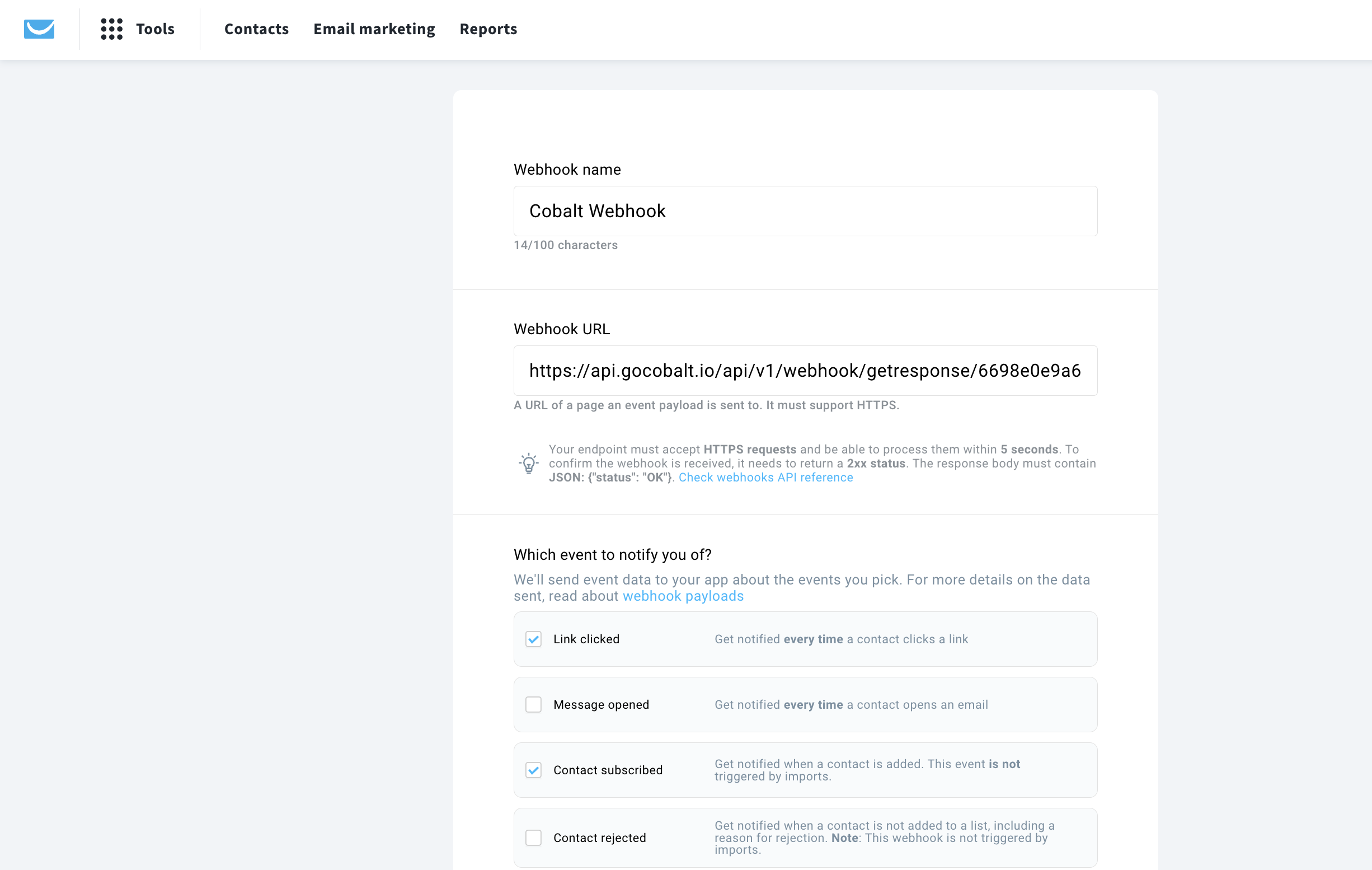Switch to Email marketing
This screenshot has height=870, width=1372.
click(374, 29)
